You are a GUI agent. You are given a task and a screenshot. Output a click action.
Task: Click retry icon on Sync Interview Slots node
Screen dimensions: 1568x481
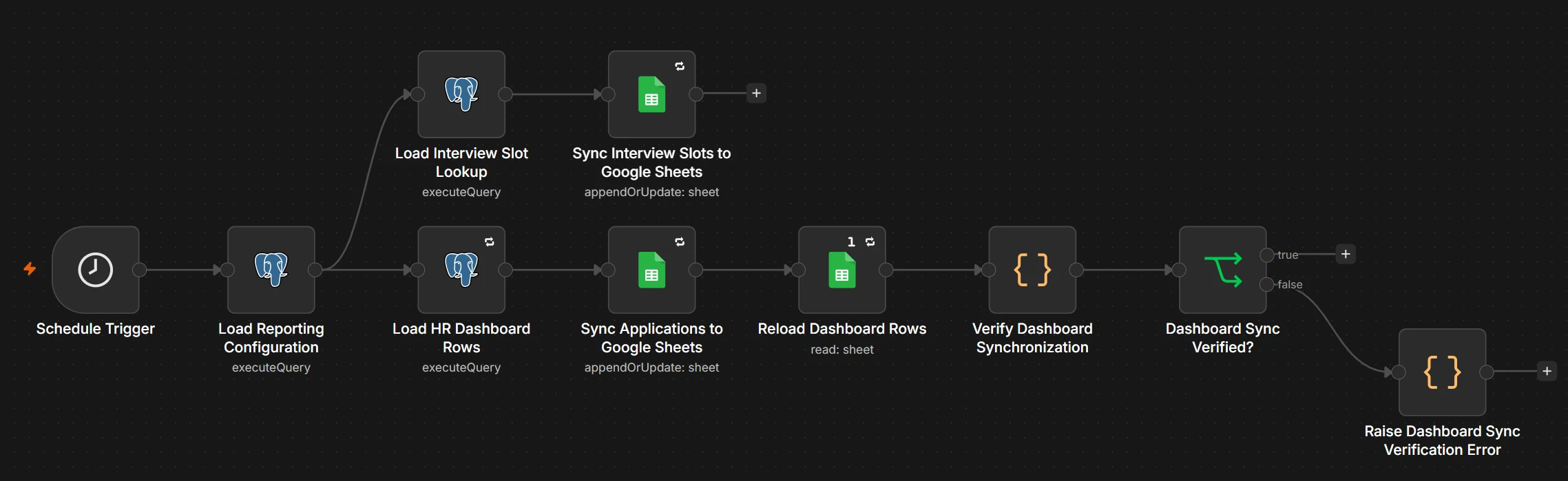point(680,66)
